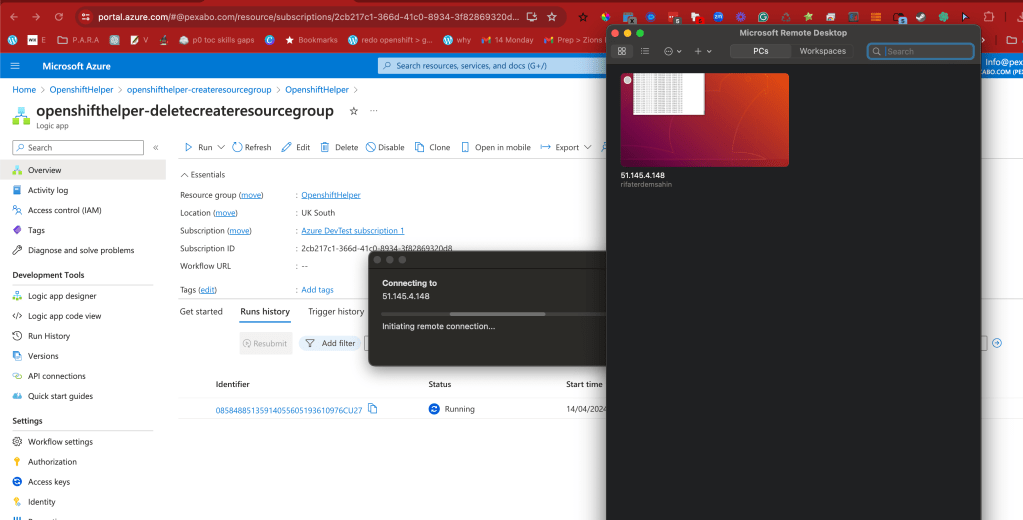
Task: Open the 'p0 toc skills gaps' bookmark
Action: (217, 40)
